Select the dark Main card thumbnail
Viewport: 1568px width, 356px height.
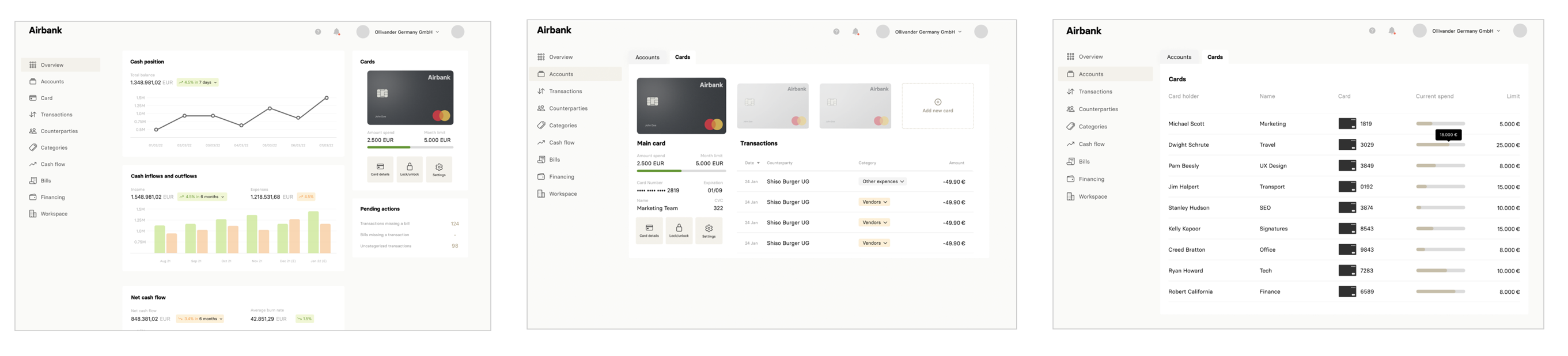681,106
